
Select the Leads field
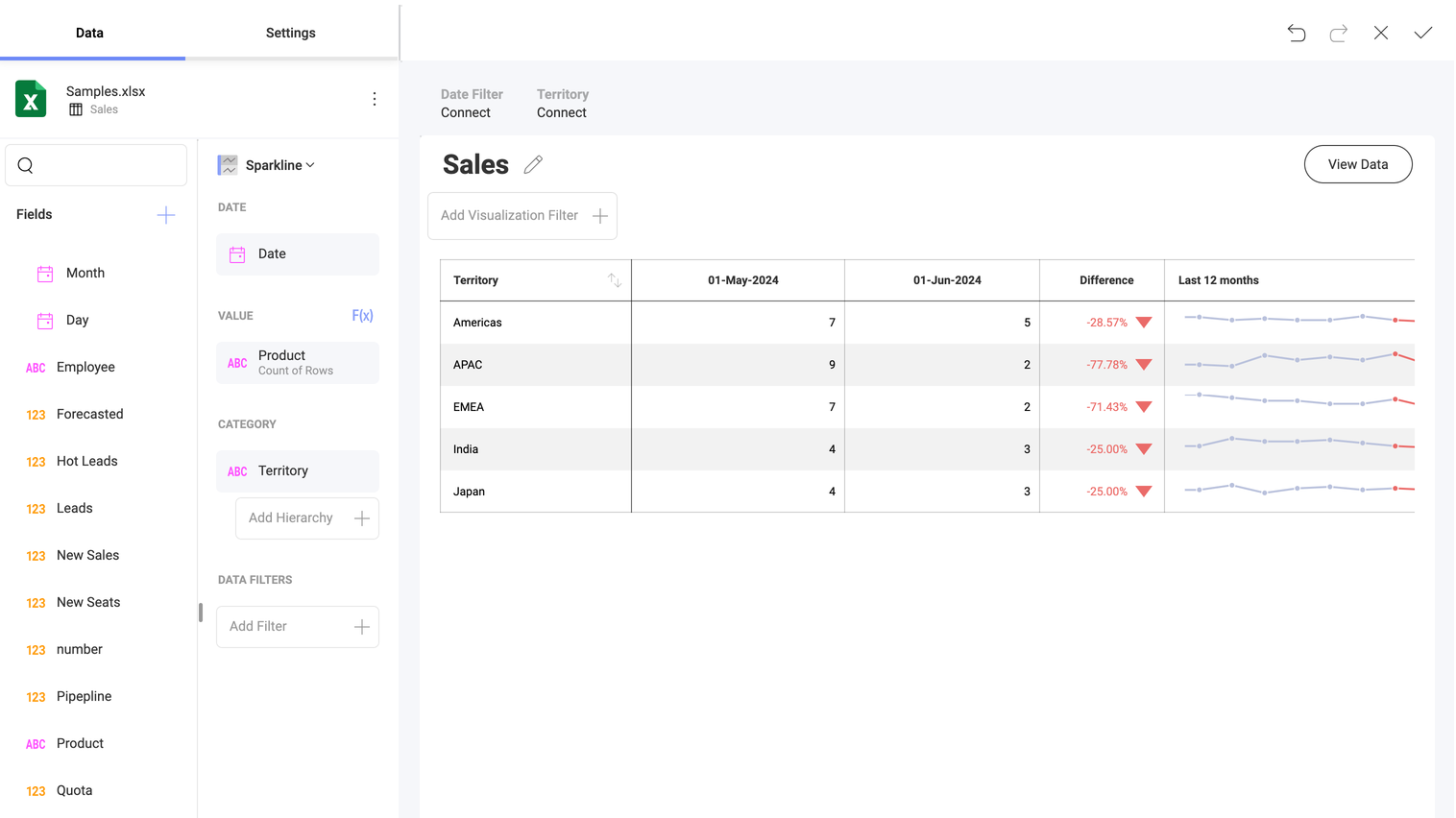[74, 509]
